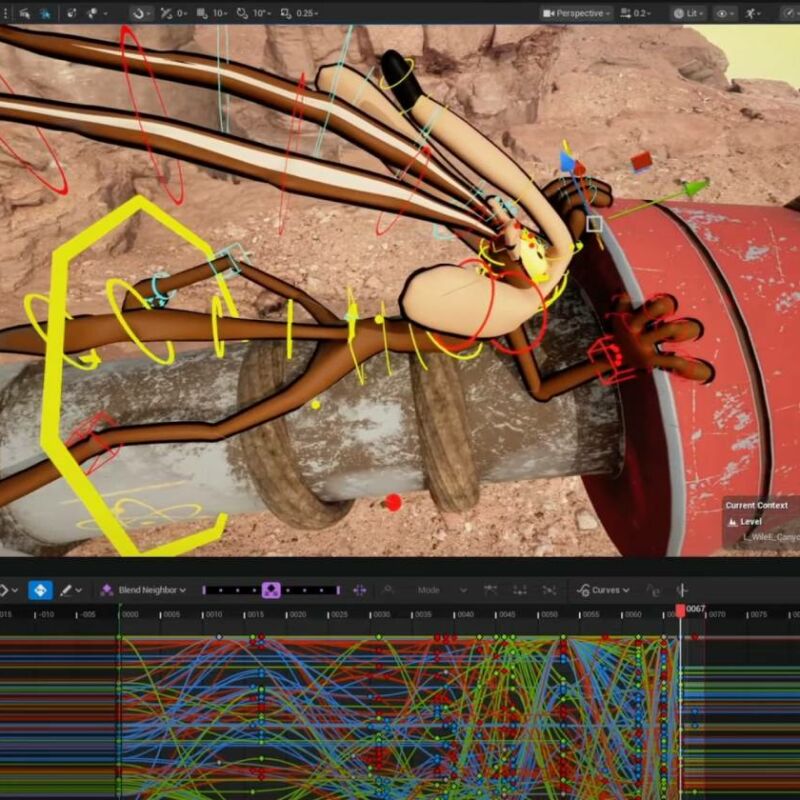Toggle the blue highlighted curve editor button
Image resolution: width=800 pixels, height=800 pixels.
click(40, 590)
